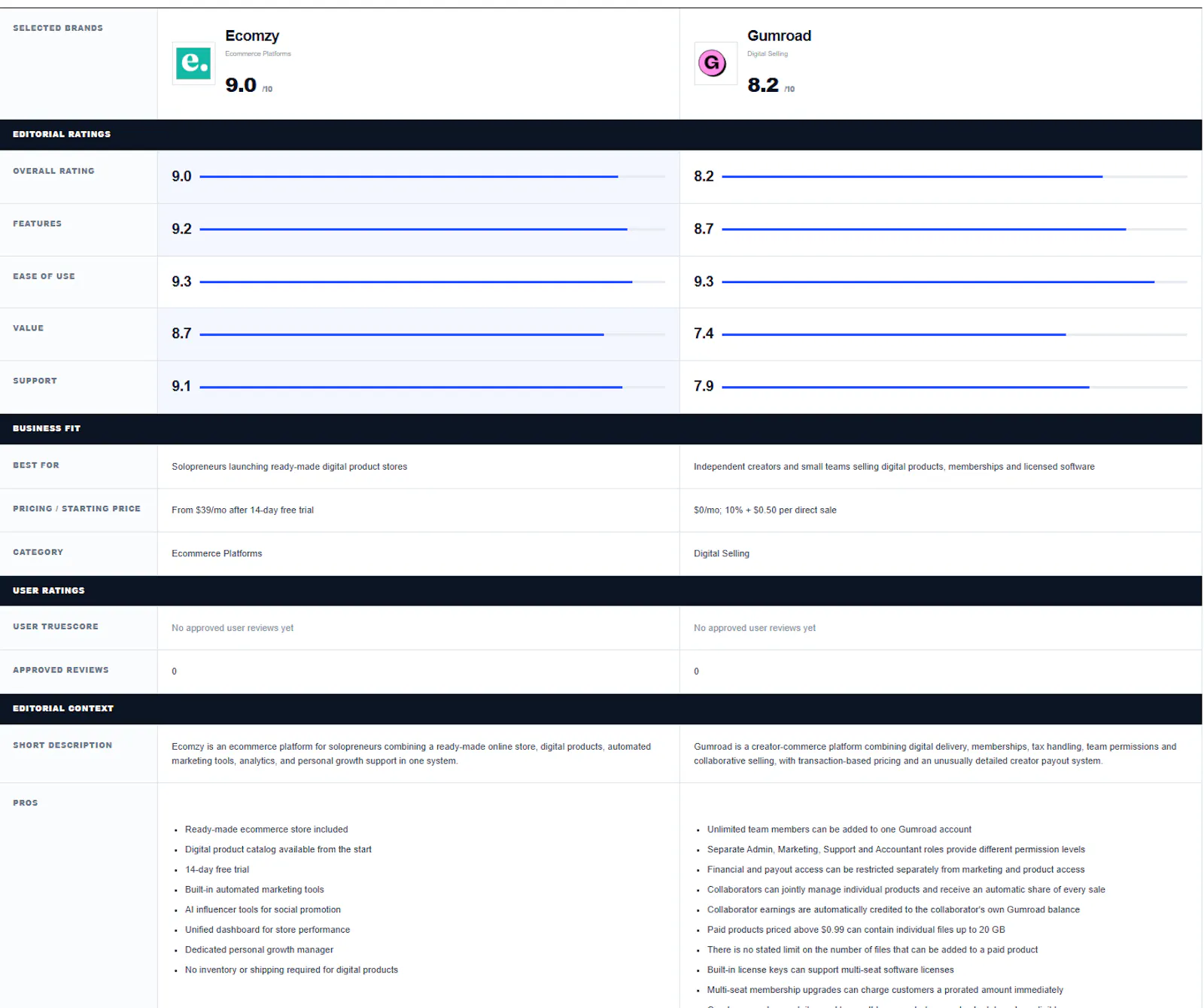
Task: Click 'From $39/mo after 14-day free trial'
Action: [242, 510]
